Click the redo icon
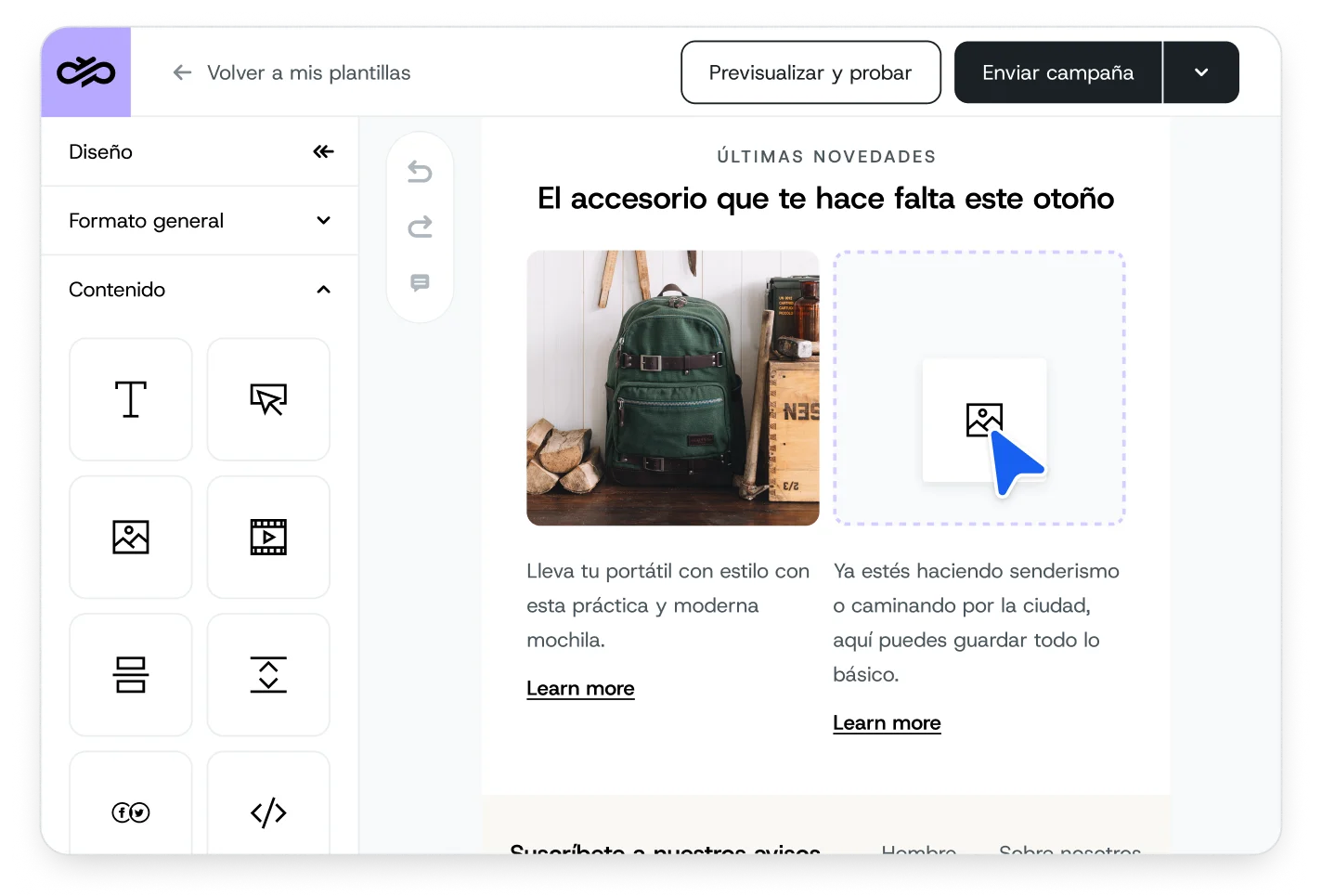The image size is (1322, 896). tap(420, 227)
